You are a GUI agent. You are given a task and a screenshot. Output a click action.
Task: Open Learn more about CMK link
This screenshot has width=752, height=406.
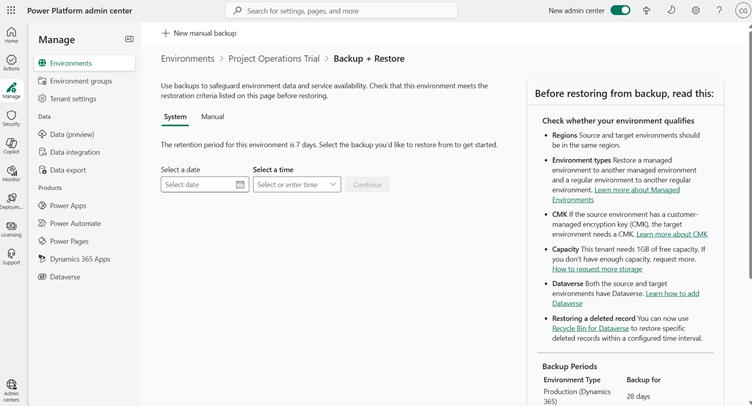672,234
